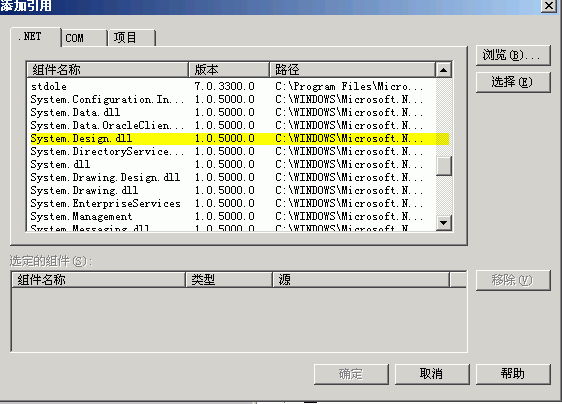Close the 添加引用 dialog
This screenshot has width=562, height=404.
point(549,6)
